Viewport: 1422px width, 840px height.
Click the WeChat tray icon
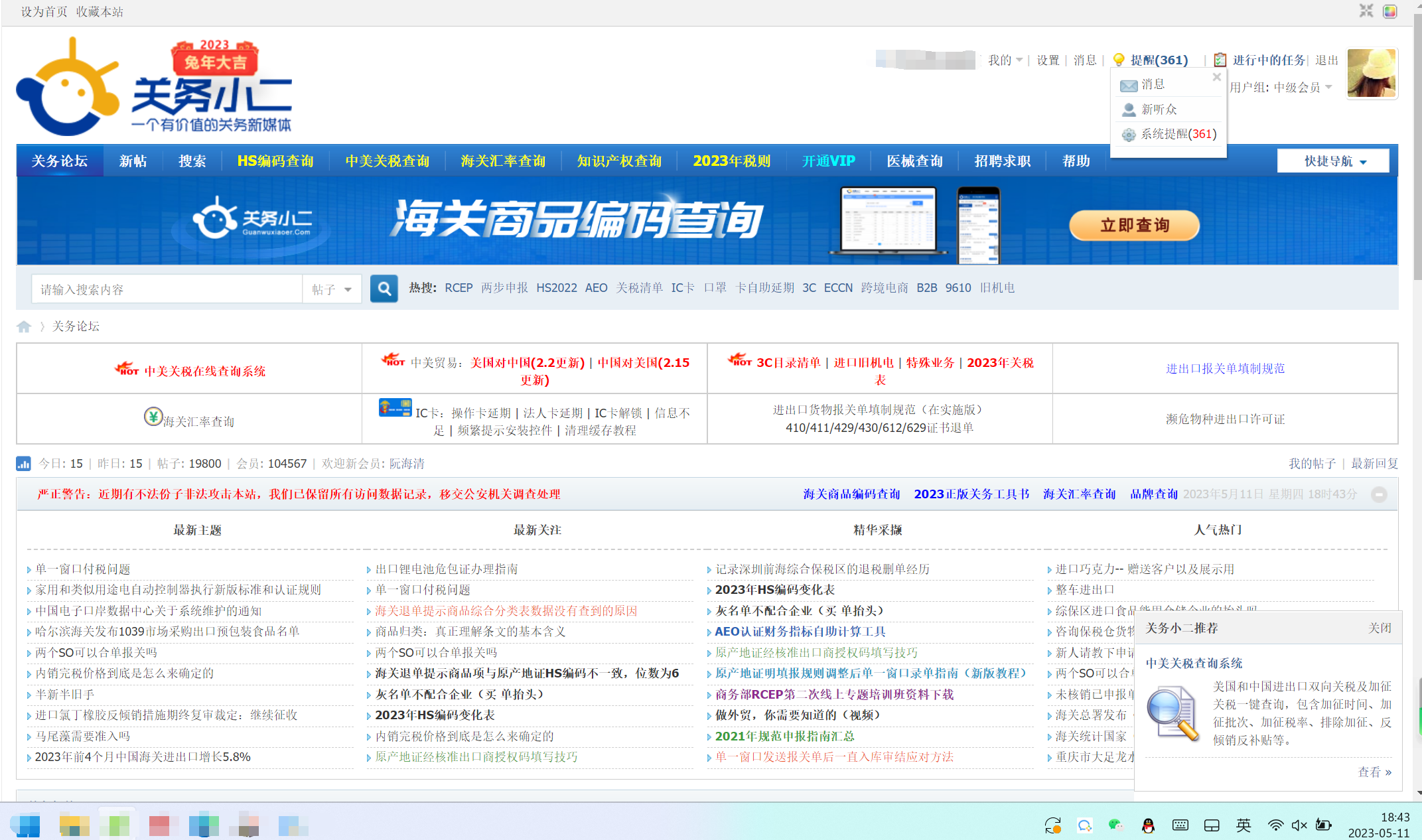coord(1116,825)
